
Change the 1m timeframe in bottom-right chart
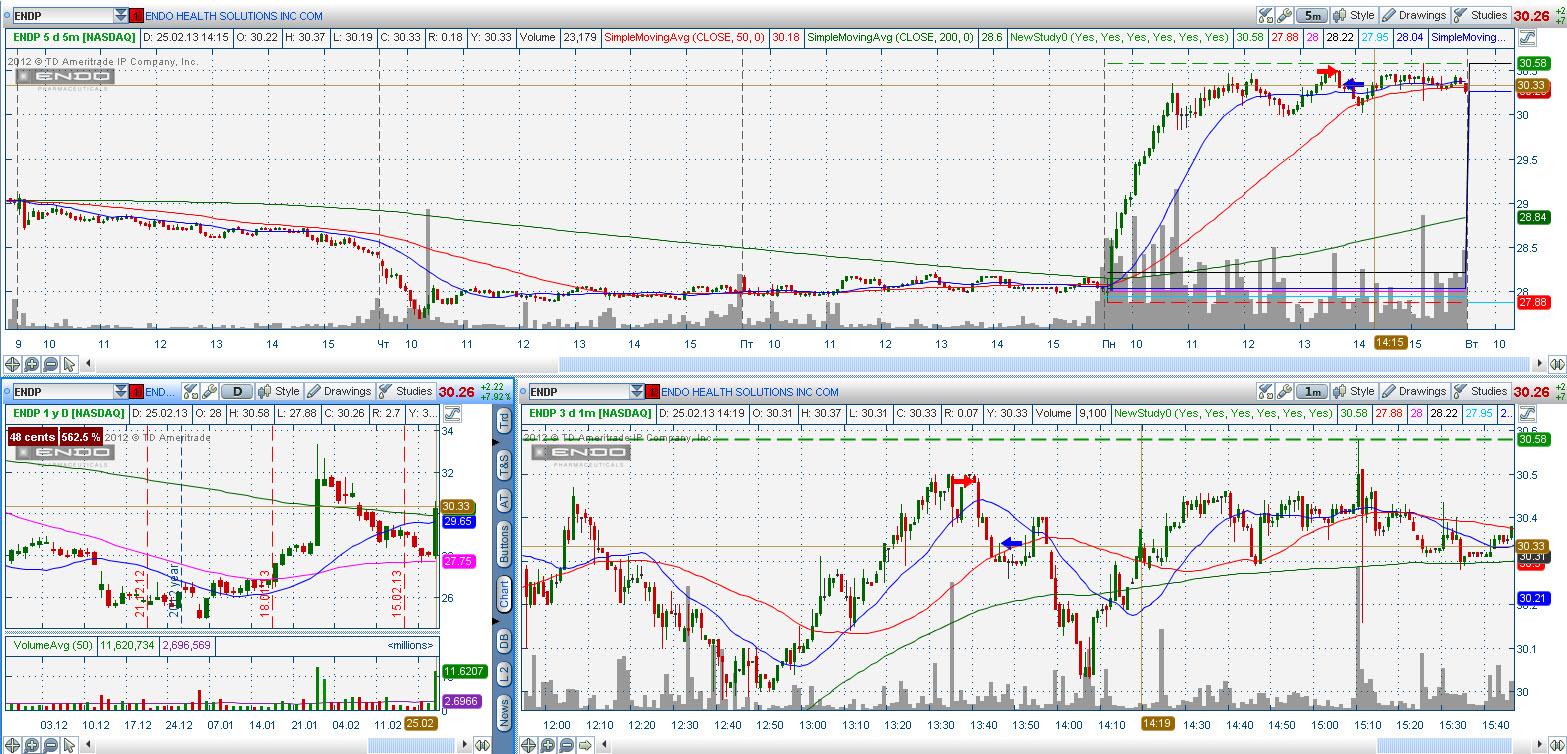click(1312, 391)
